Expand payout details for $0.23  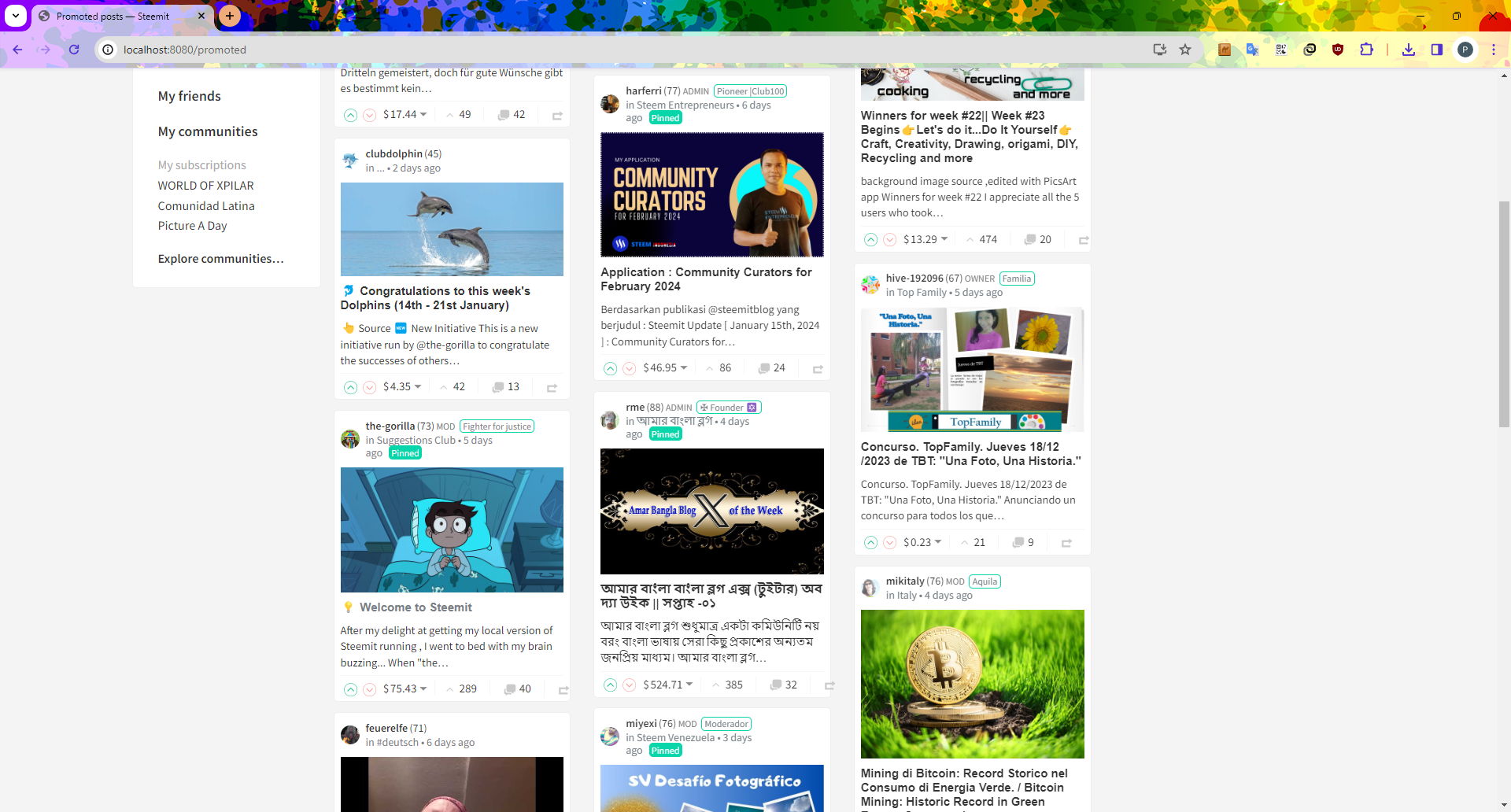pyautogui.click(x=922, y=543)
